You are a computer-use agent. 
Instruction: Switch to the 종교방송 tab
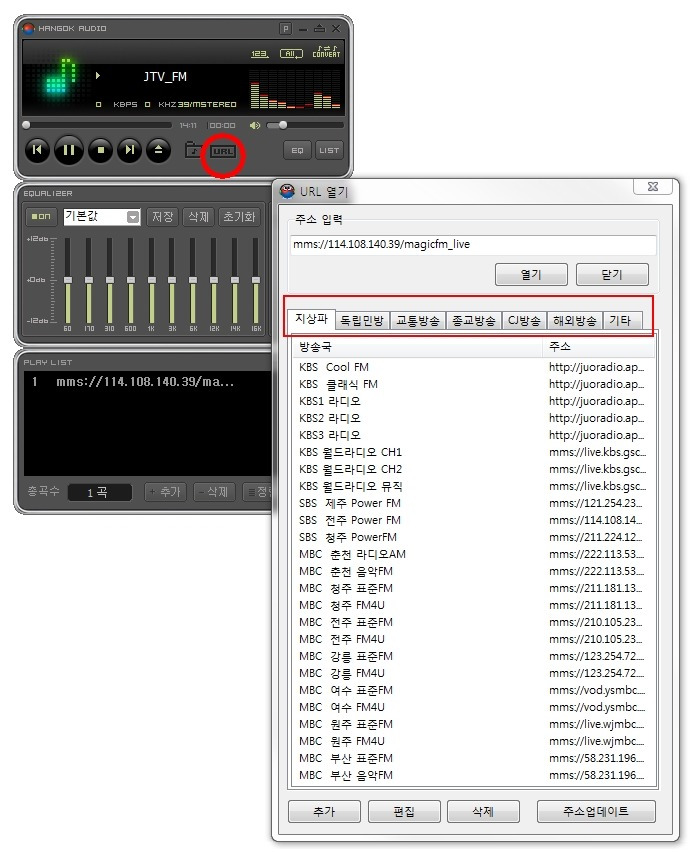pos(474,321)
